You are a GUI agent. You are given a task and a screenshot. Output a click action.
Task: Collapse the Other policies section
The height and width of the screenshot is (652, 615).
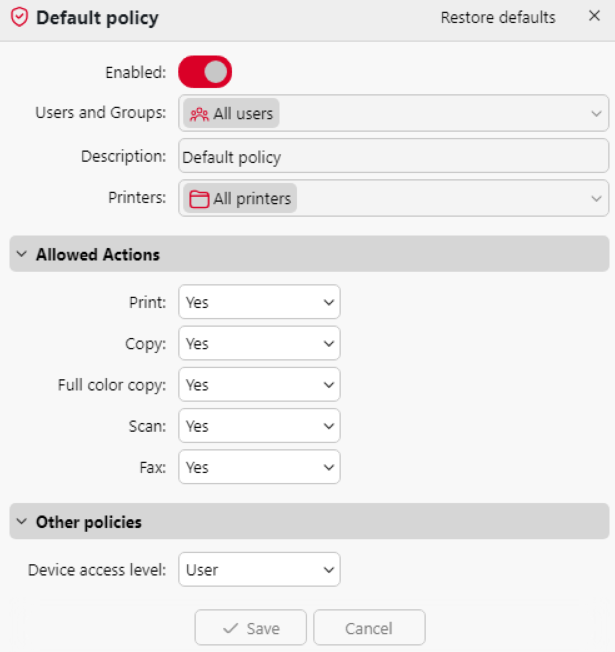(x=22, y=522)
